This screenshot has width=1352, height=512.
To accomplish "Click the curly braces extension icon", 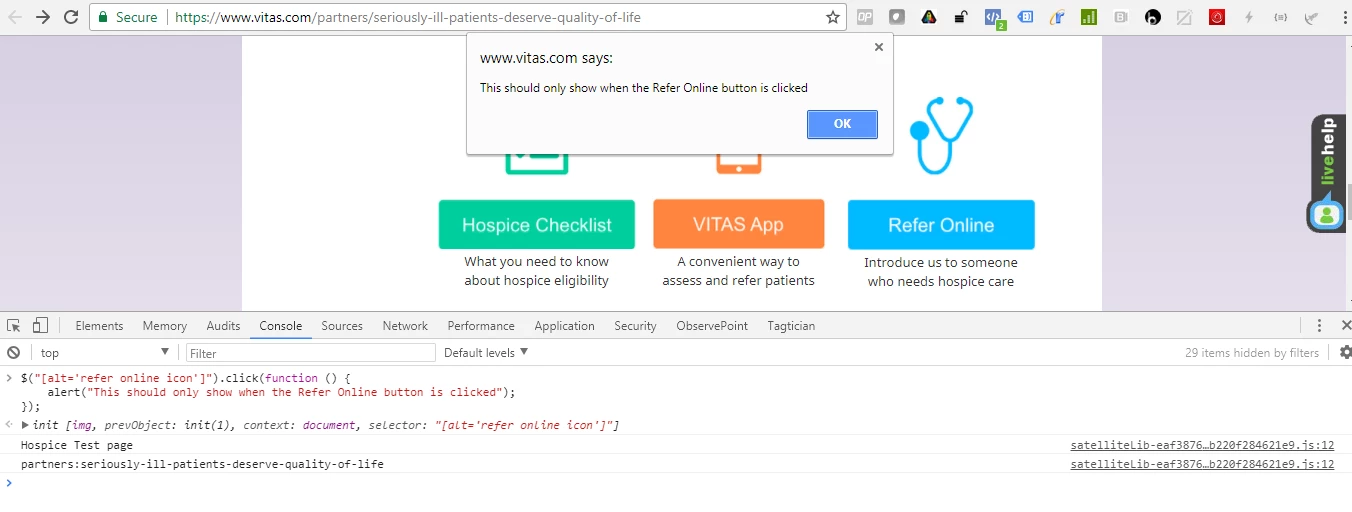I will pyautogui.click(x=1281, y=17).
